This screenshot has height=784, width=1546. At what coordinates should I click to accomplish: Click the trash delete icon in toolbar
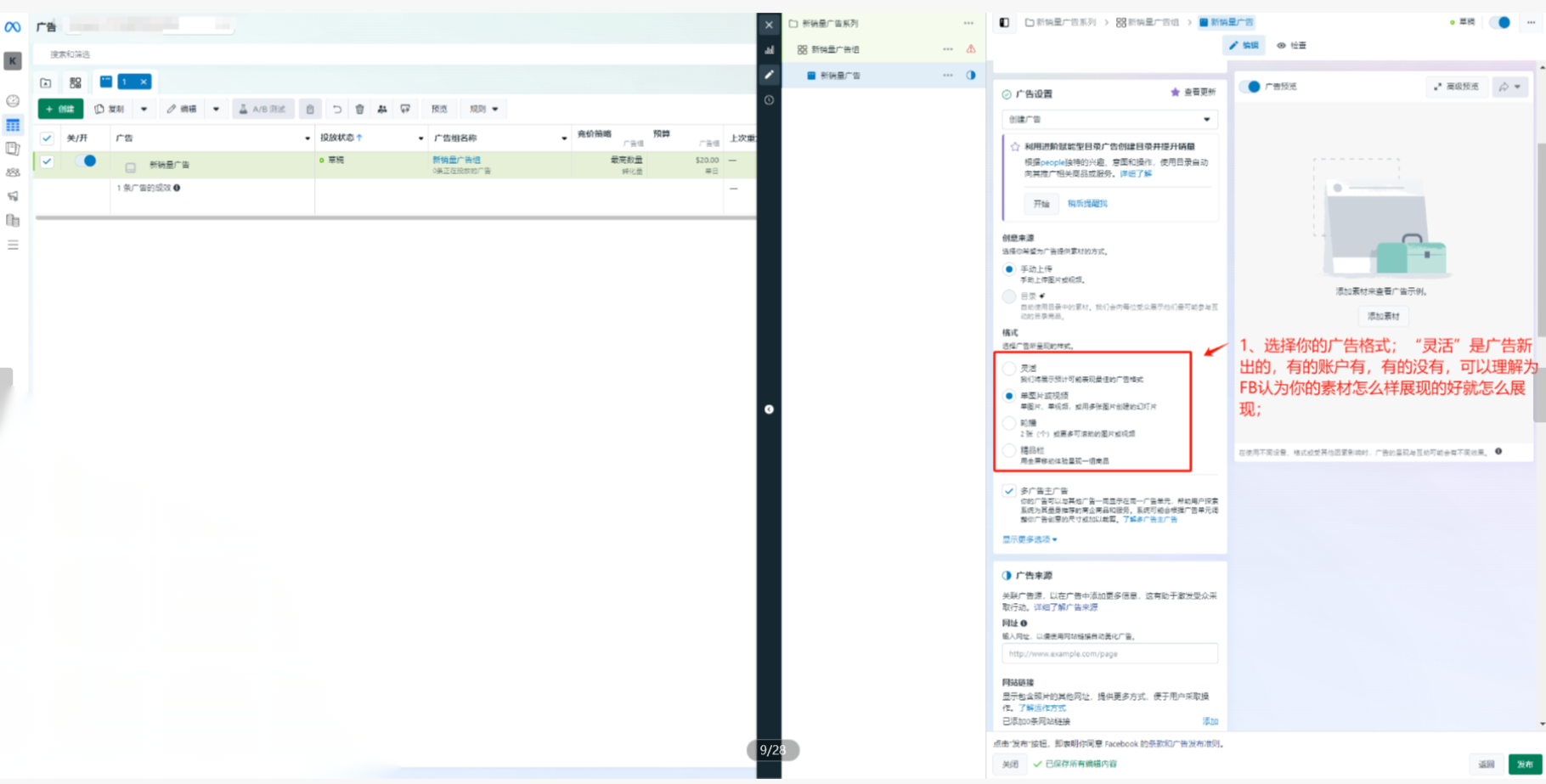tap(359, 109)
